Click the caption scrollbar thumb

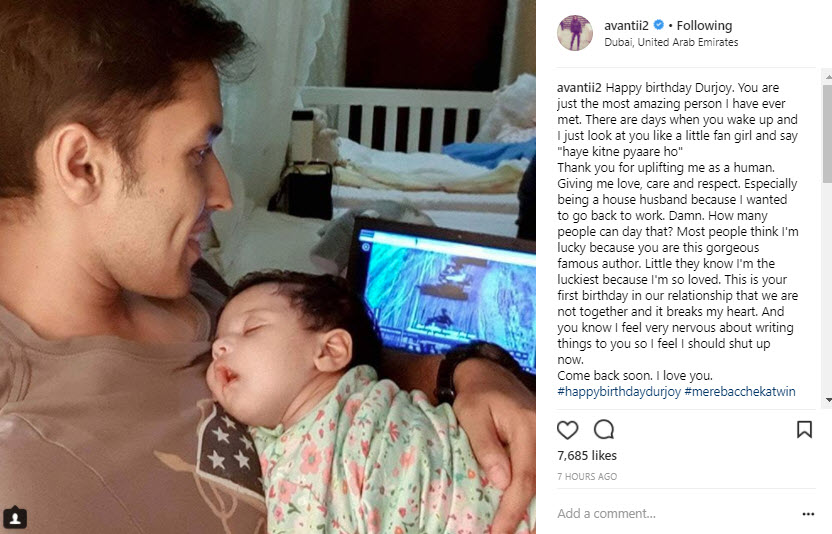click(x=828, y=133)
